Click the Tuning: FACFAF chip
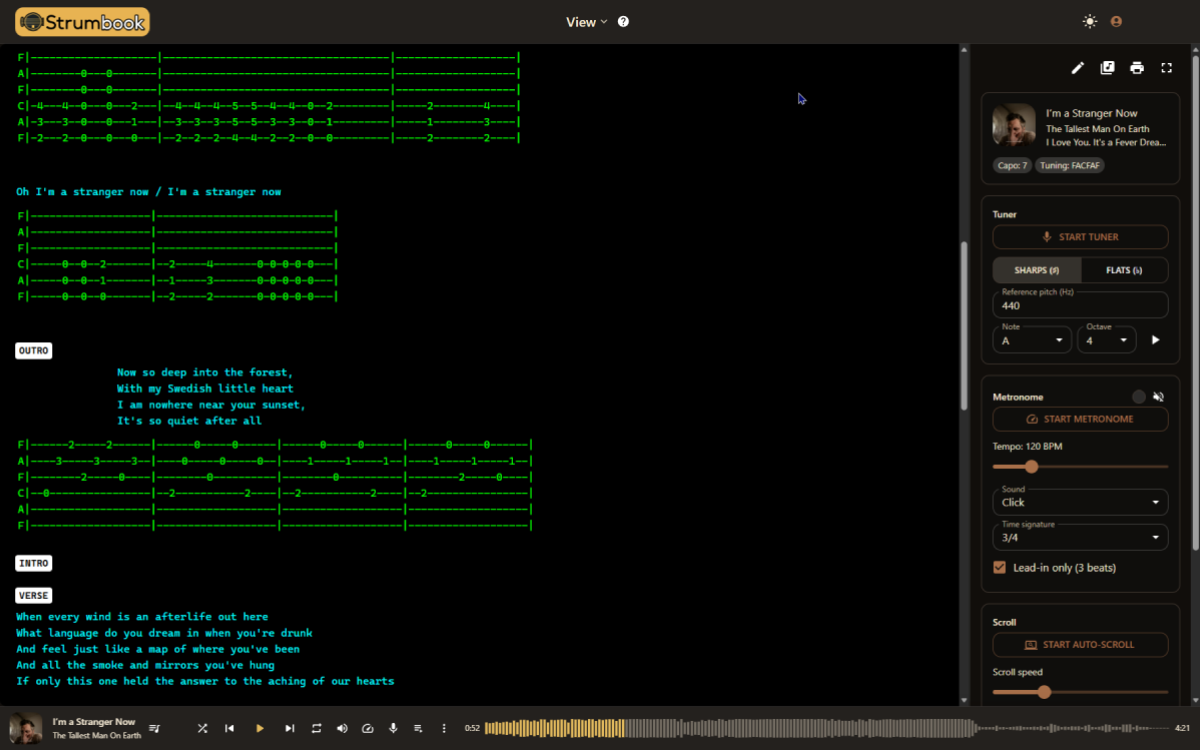Viewport: 1200px width, 750px height. [x=1071, y=166]
